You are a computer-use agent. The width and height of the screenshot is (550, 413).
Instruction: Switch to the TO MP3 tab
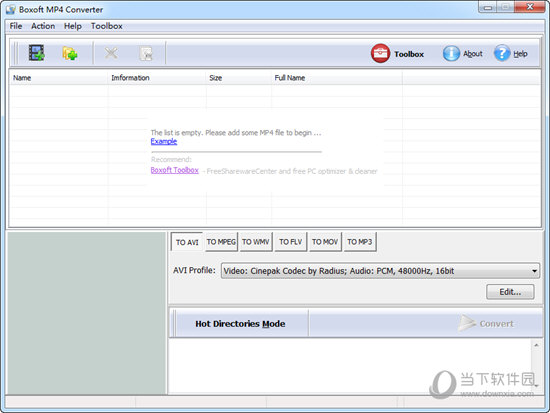coord(360,242)
